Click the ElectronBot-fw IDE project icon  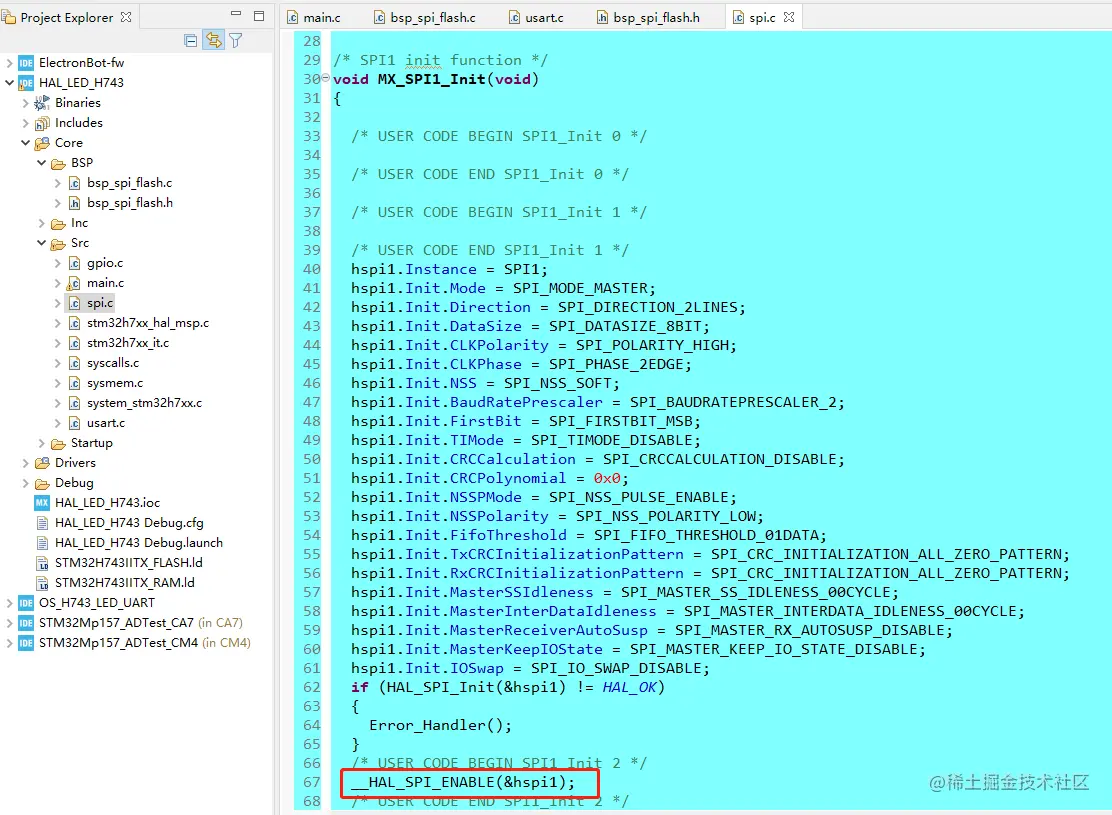26,62
